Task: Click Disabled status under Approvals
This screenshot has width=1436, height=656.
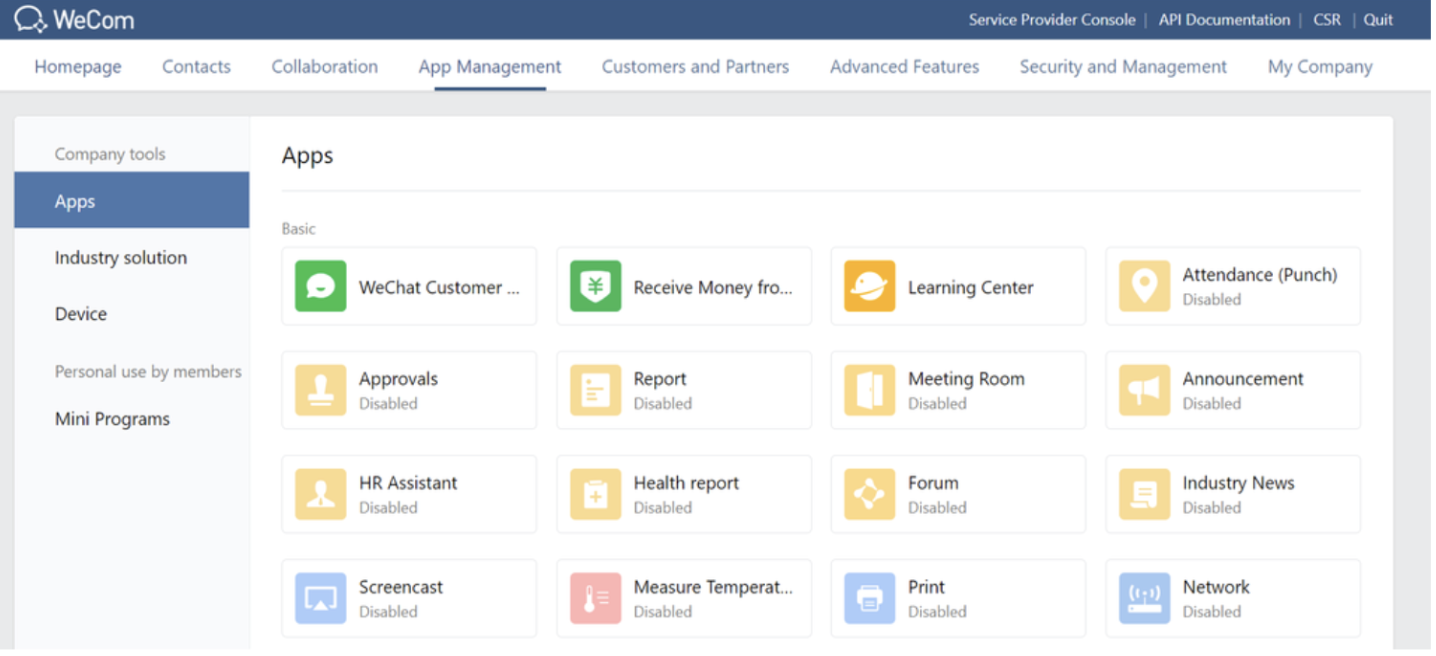Action: point(388,404)
